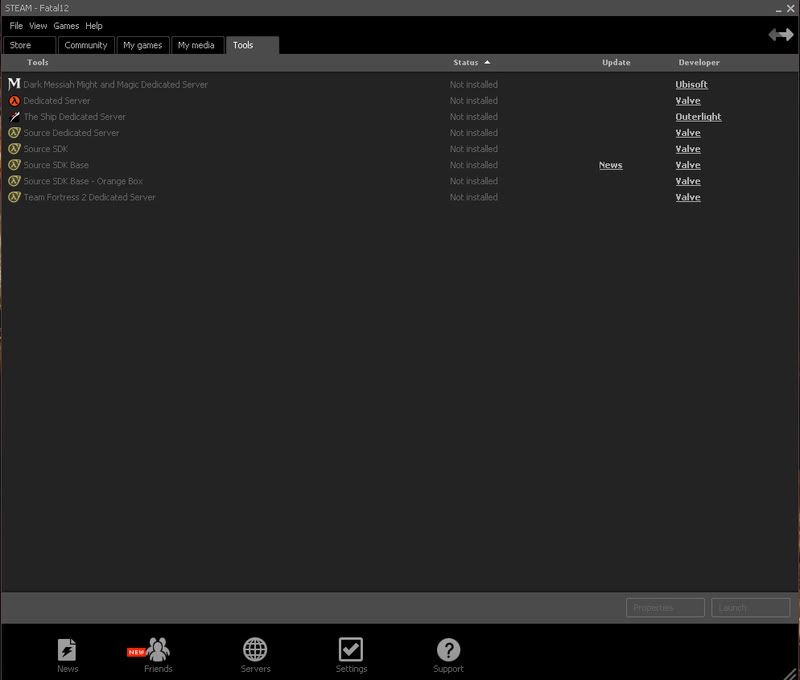The image size is (800, 680).
Task: Click the double arrow icon top right
Action: pyautogui.click(x=780, y=35)
